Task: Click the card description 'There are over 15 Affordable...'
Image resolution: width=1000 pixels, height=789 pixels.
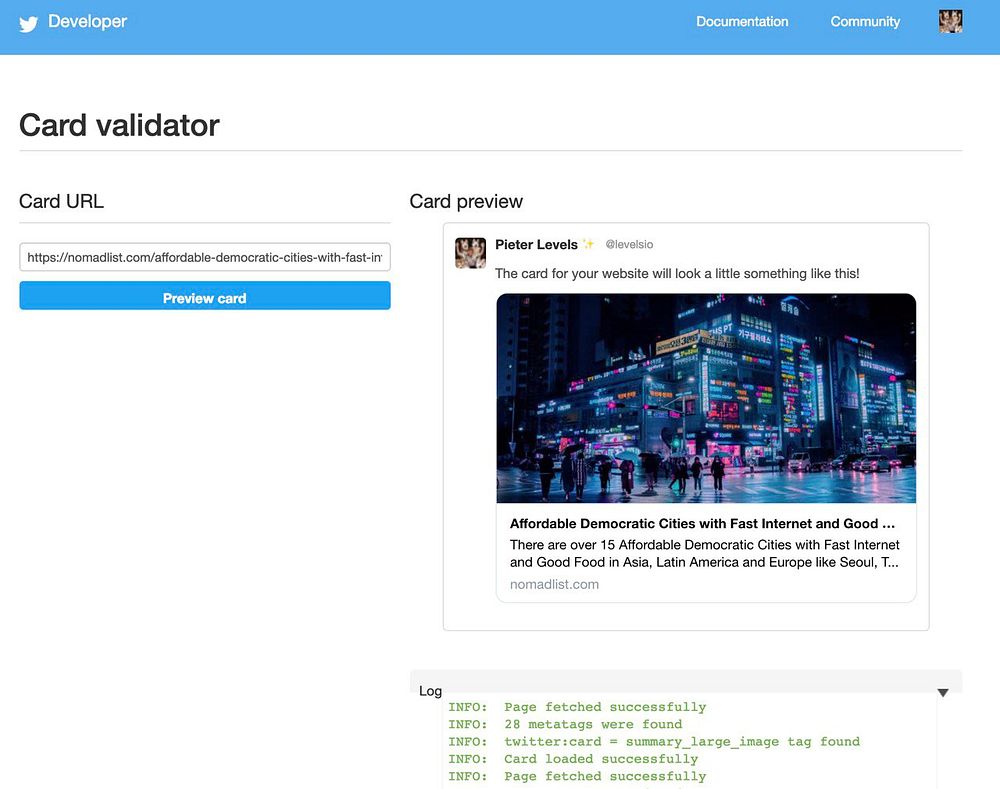Action: (x=704, y=554)
